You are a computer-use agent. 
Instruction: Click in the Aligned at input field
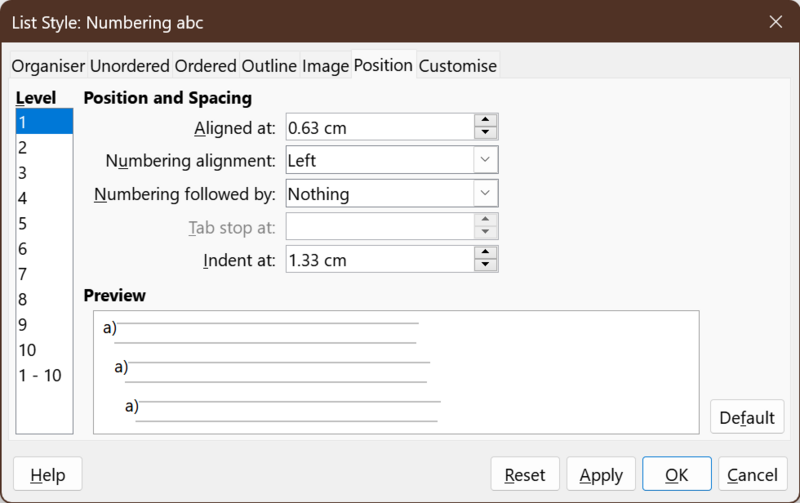pyautogui.click(x=380, y=128)
